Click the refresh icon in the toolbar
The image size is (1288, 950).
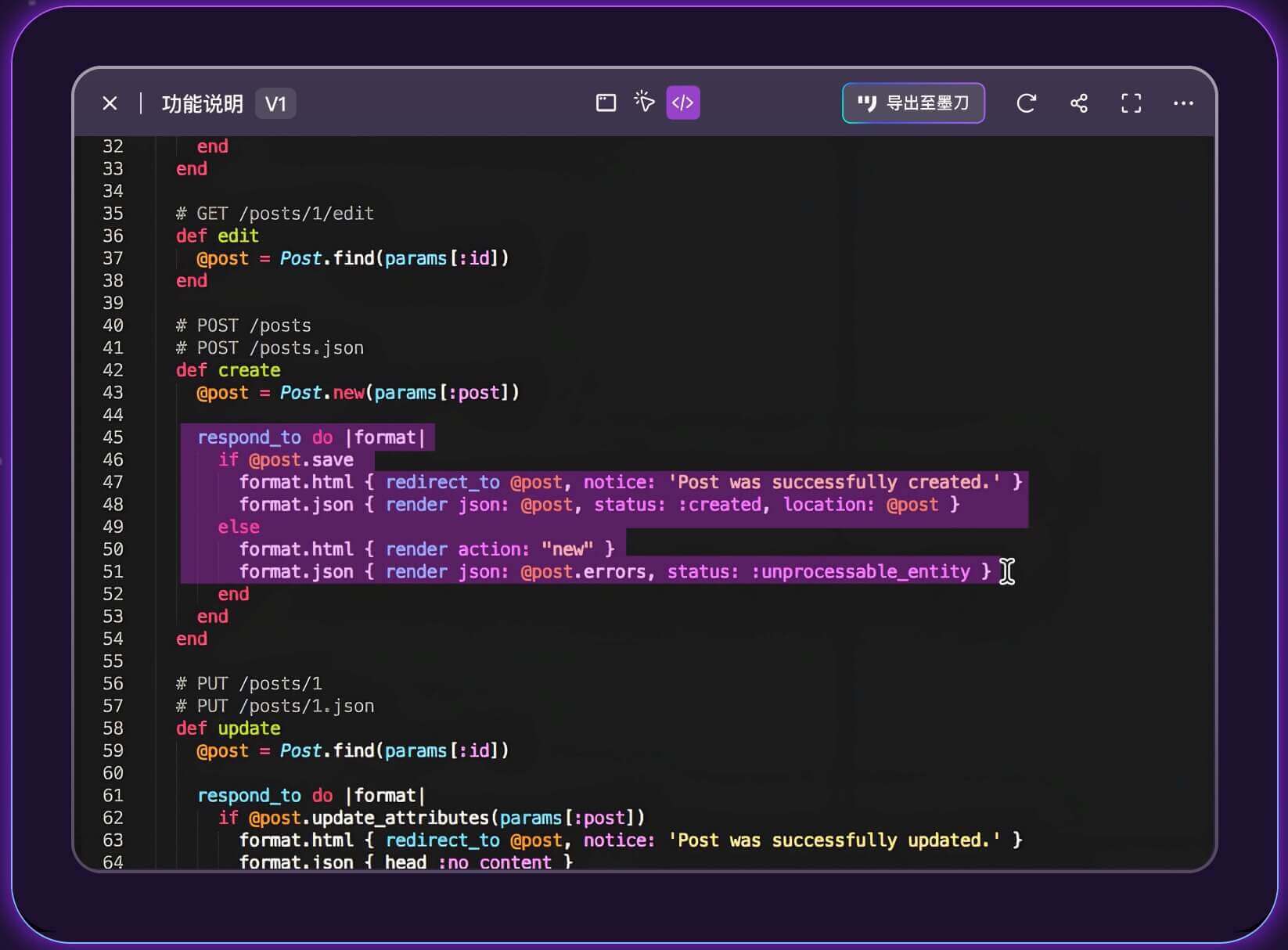tap(1026, 103)
